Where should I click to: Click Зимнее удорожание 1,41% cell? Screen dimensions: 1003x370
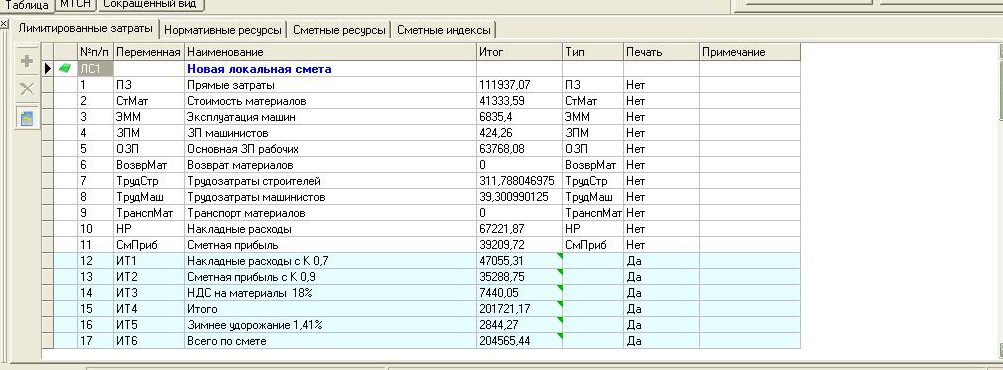(330, 325)
